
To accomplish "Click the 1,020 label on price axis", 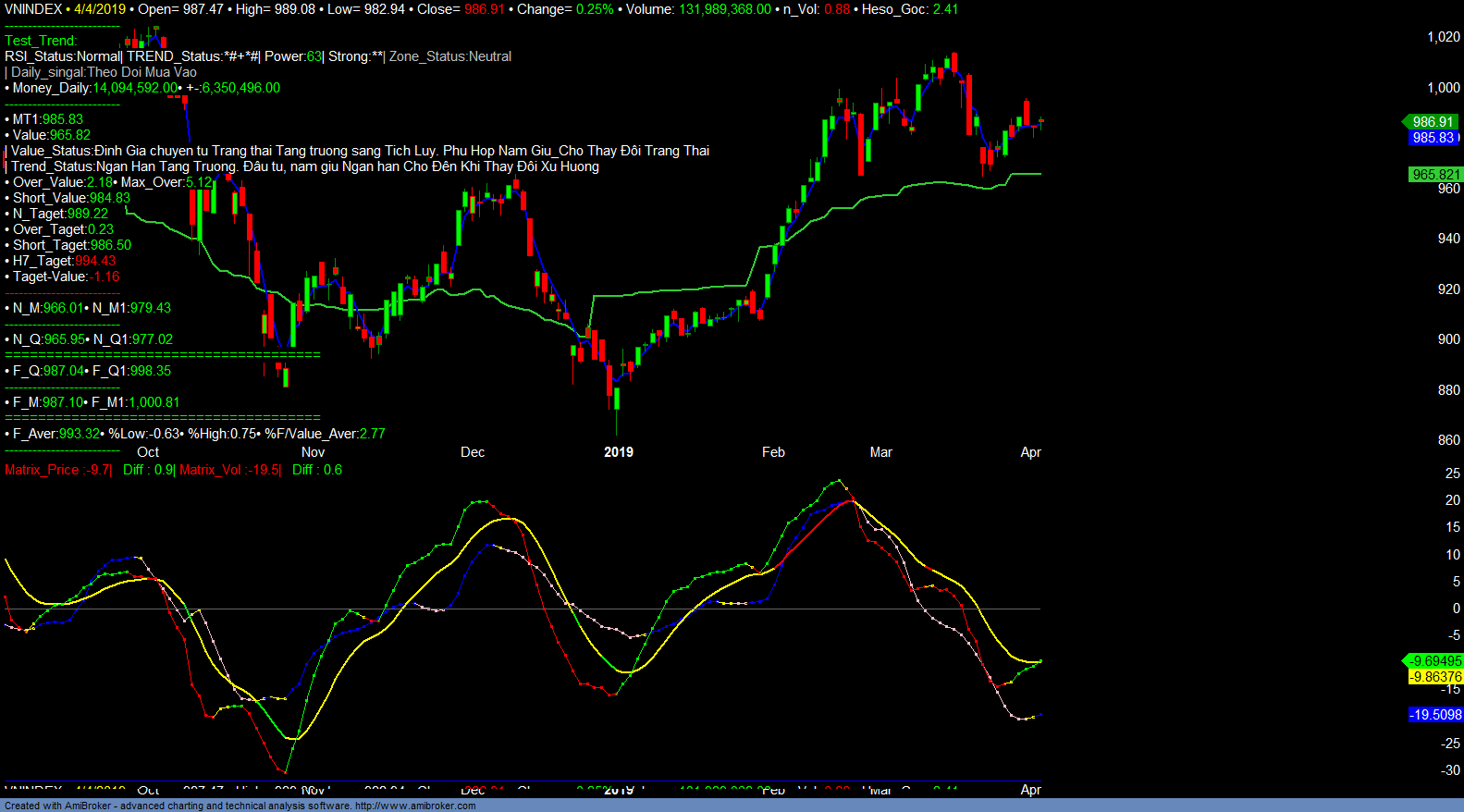I will (x=1444, y=37).
